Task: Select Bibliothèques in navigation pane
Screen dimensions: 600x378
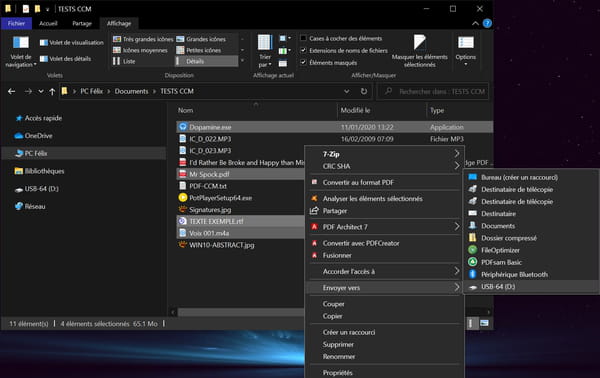Action: coord(39,171)
